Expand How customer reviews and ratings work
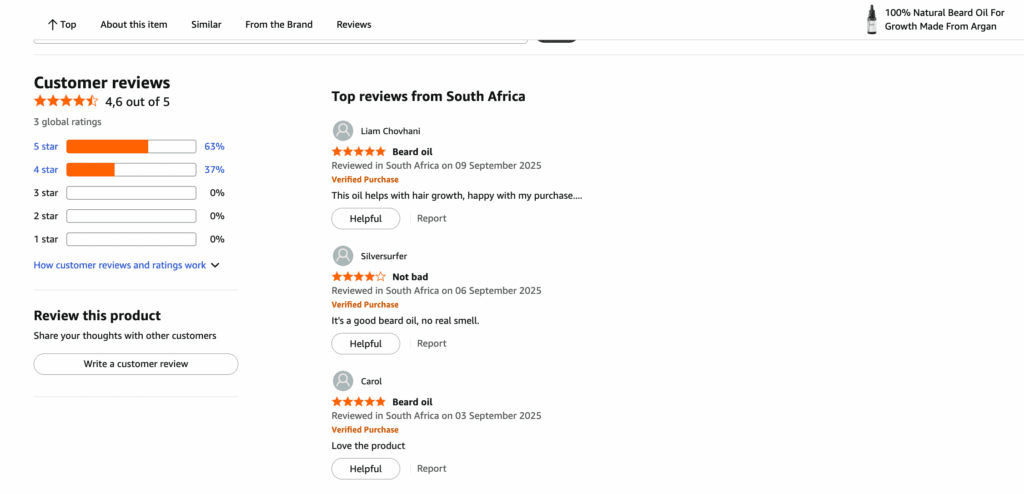 126,265
